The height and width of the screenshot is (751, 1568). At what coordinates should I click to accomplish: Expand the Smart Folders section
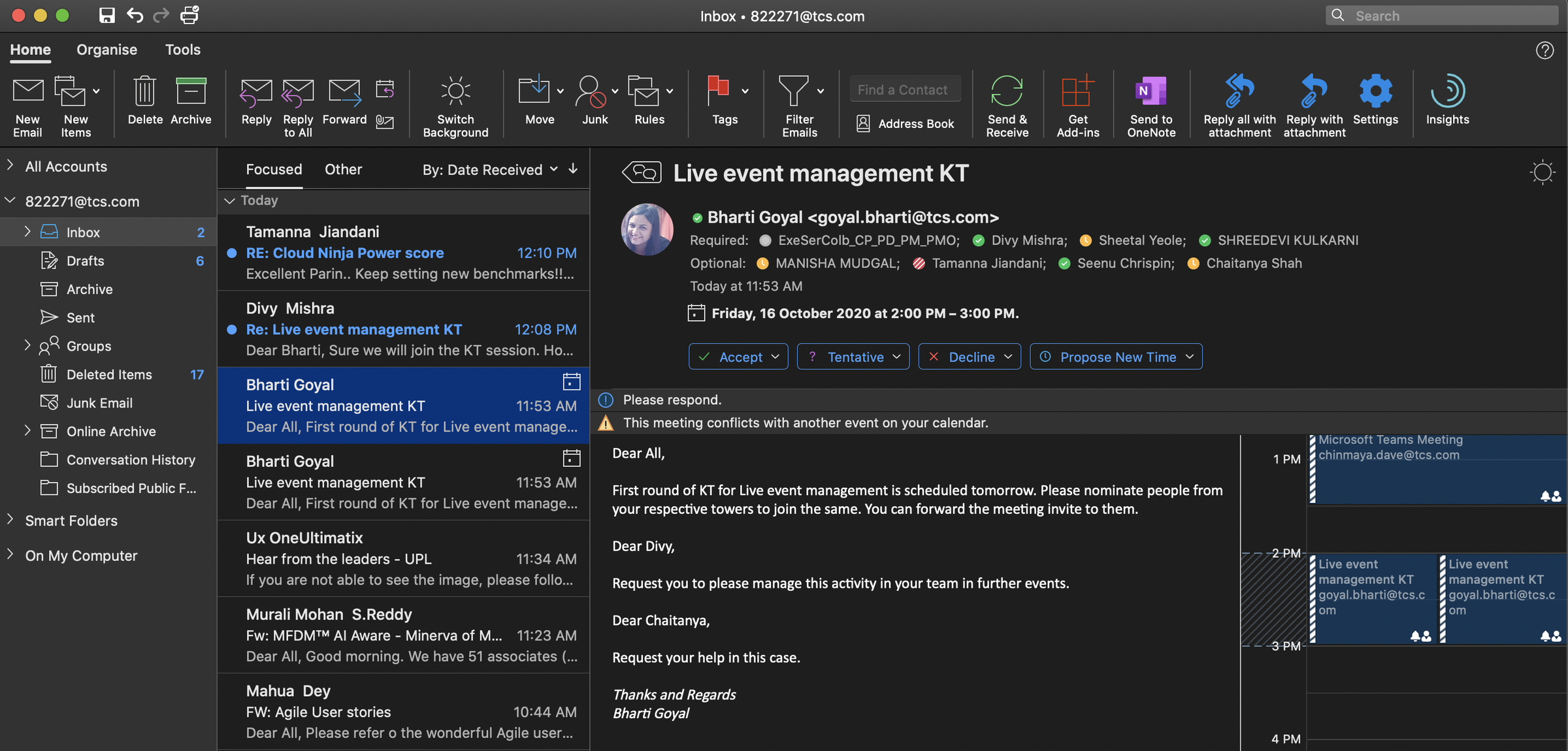(10, 520)
